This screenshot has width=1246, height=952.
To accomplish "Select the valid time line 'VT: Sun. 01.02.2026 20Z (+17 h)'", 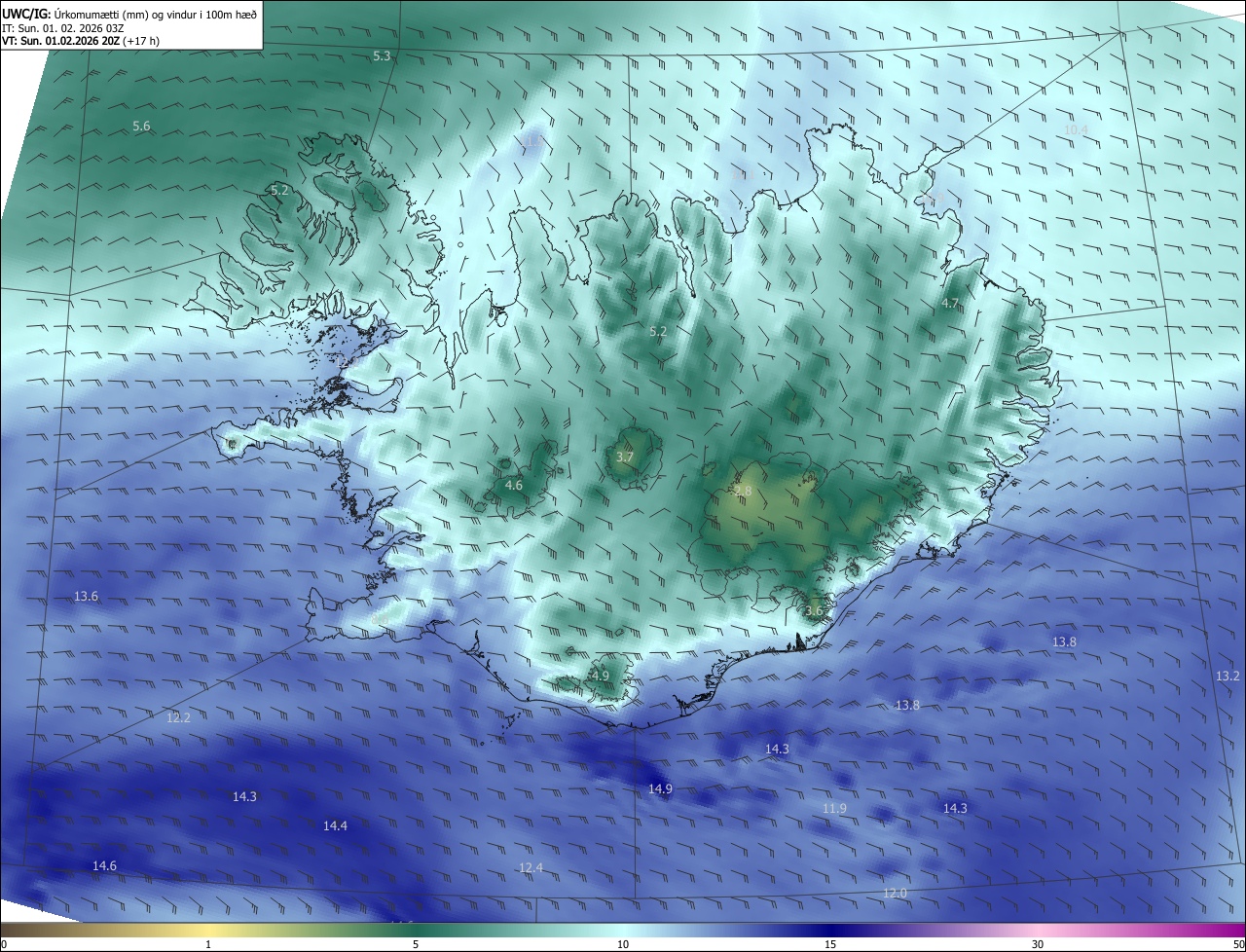I will tap(81, 41).
